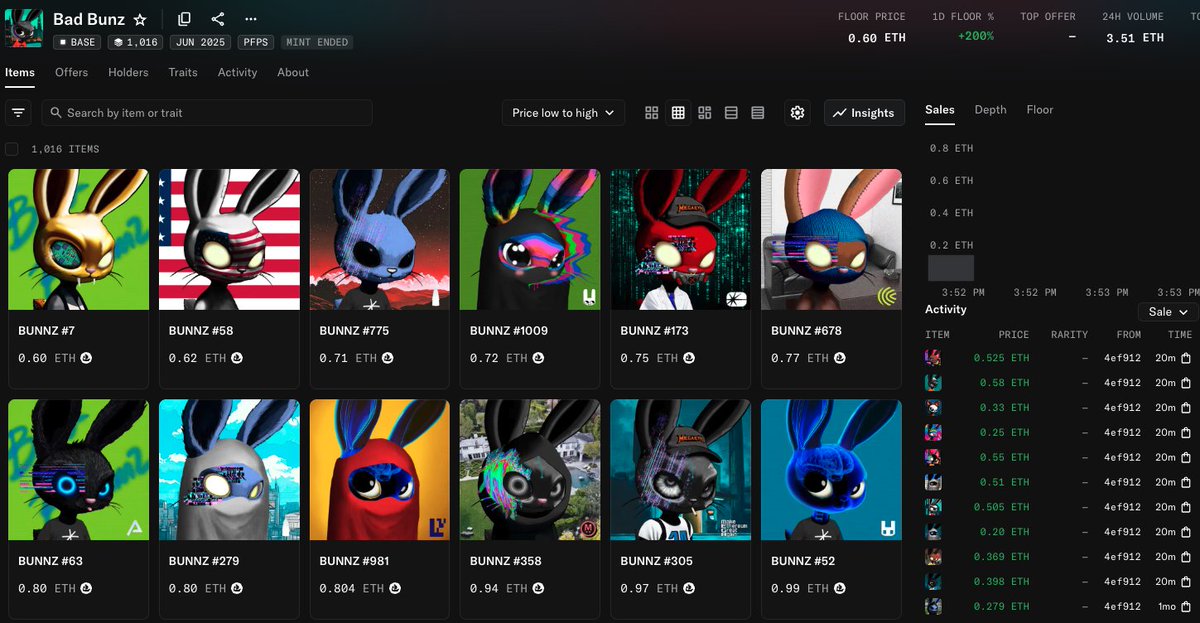Viewport: 1200px width, 623px height.
Task: Add the 0.398 ETH sale item to cart
Action: point(1186,582)
